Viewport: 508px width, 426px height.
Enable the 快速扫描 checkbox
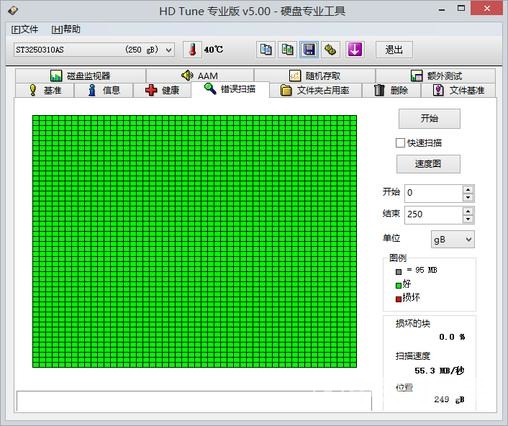click(400, 143)
